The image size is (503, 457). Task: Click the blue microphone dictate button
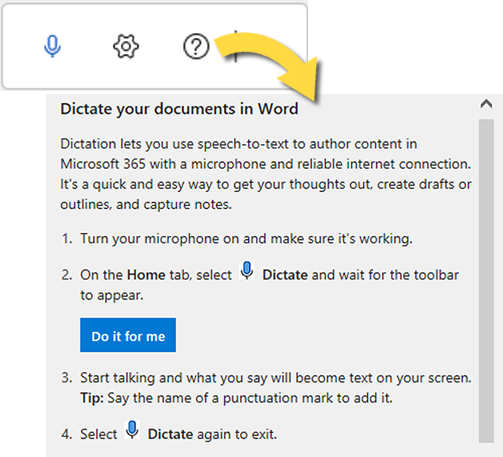(52, 46)
